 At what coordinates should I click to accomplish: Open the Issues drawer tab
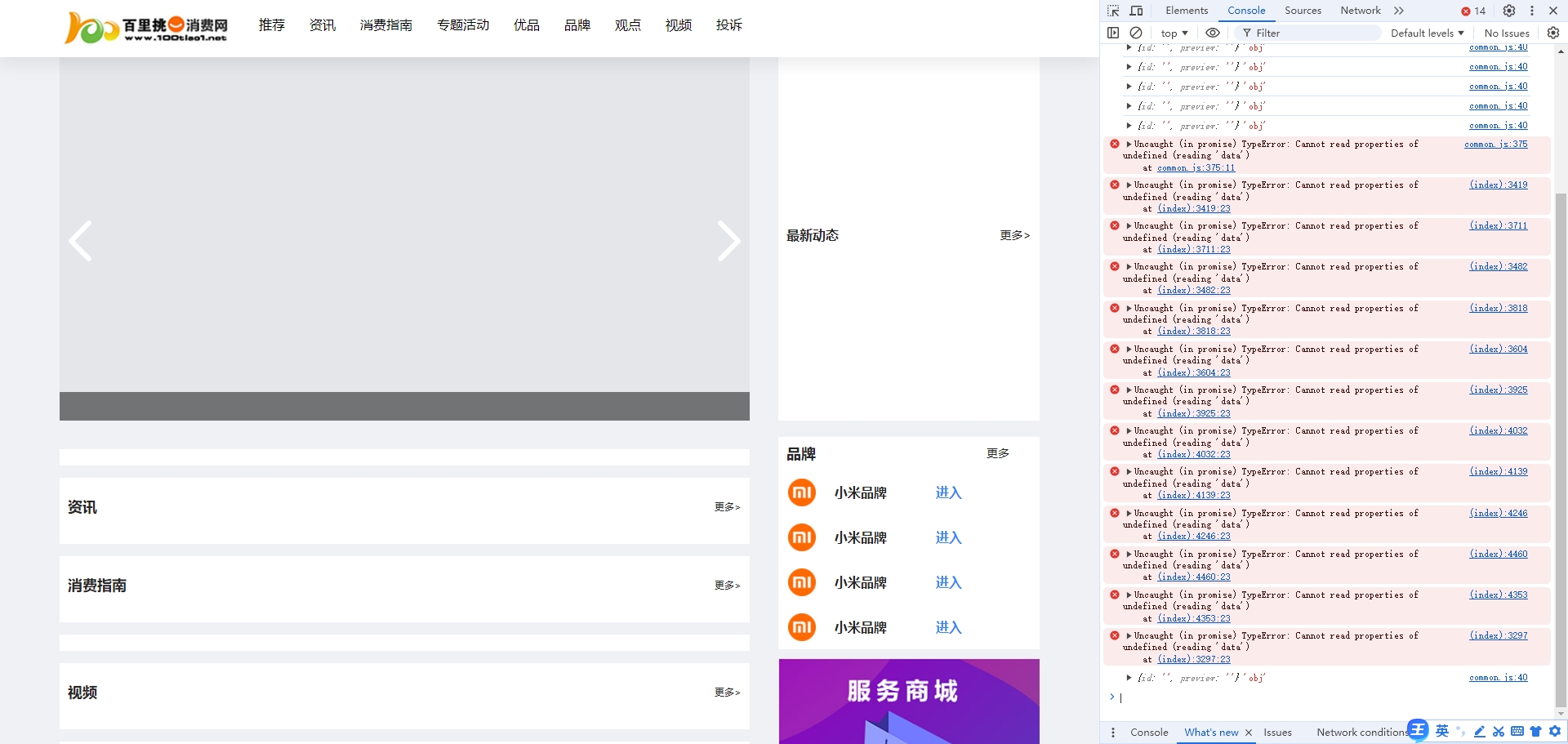coord(1277,733)
